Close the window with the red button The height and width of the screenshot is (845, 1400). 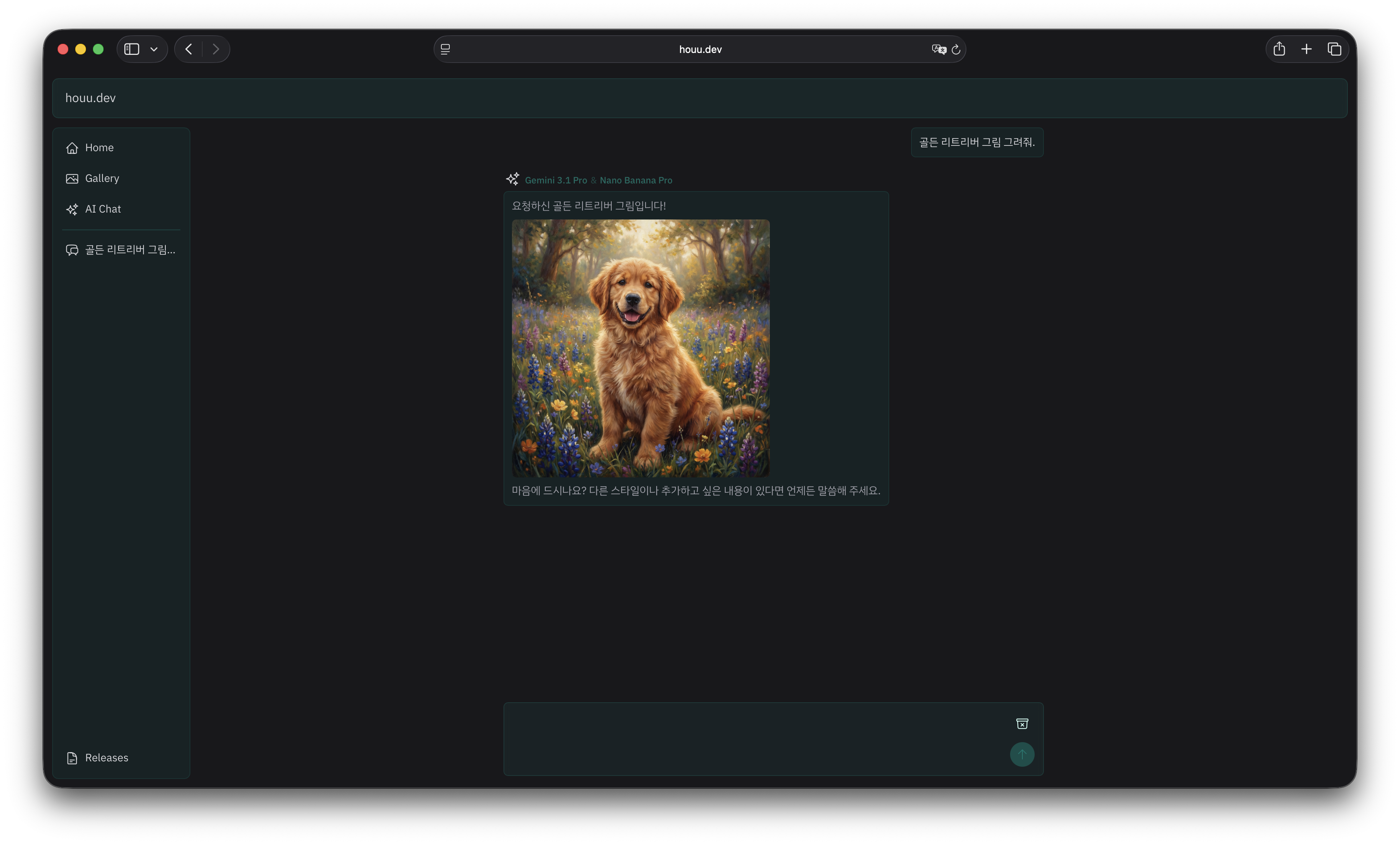coord(63,50)
